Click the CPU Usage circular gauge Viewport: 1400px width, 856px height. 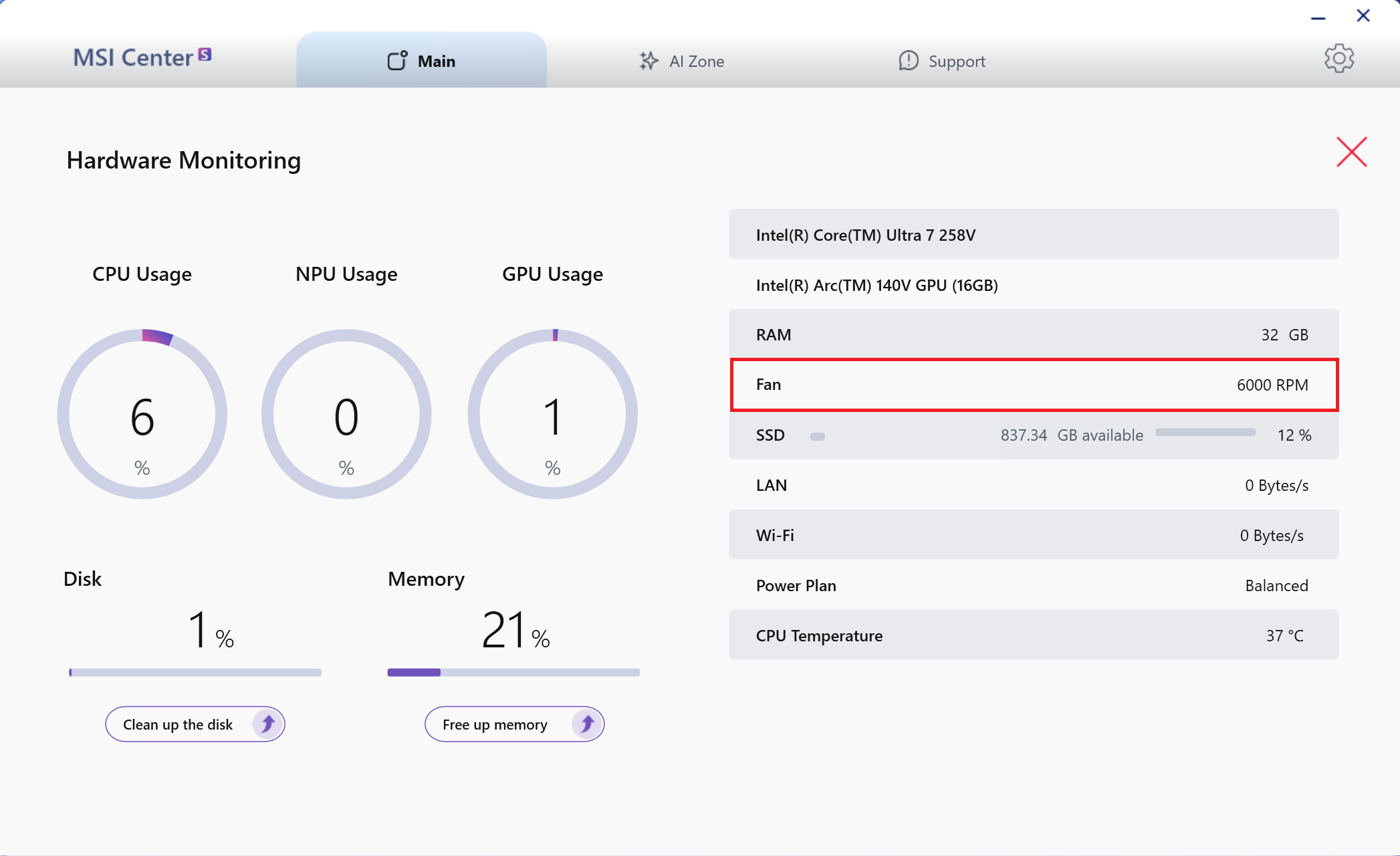[x=142, y=414]
